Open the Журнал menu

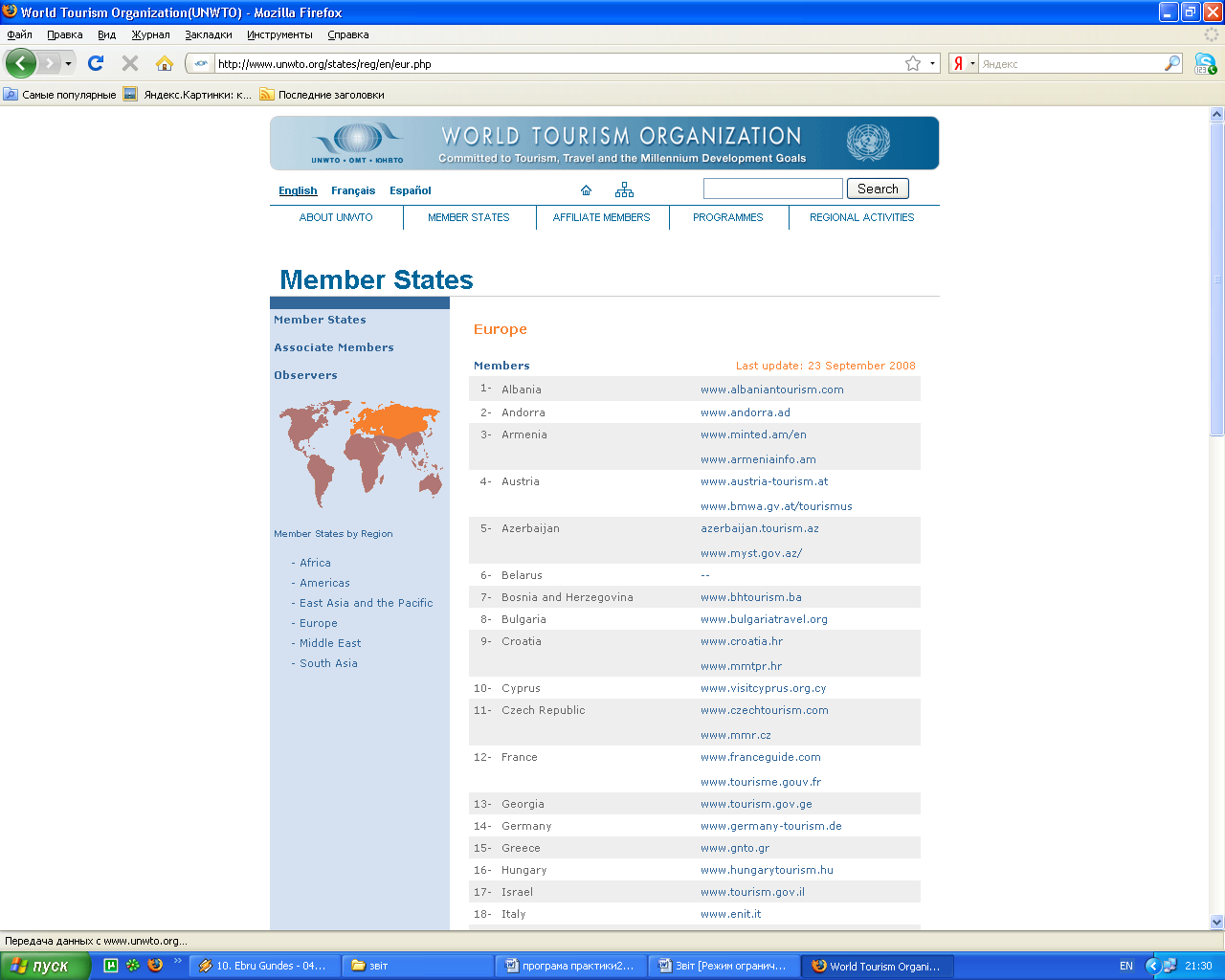click(x=150, y=34)
